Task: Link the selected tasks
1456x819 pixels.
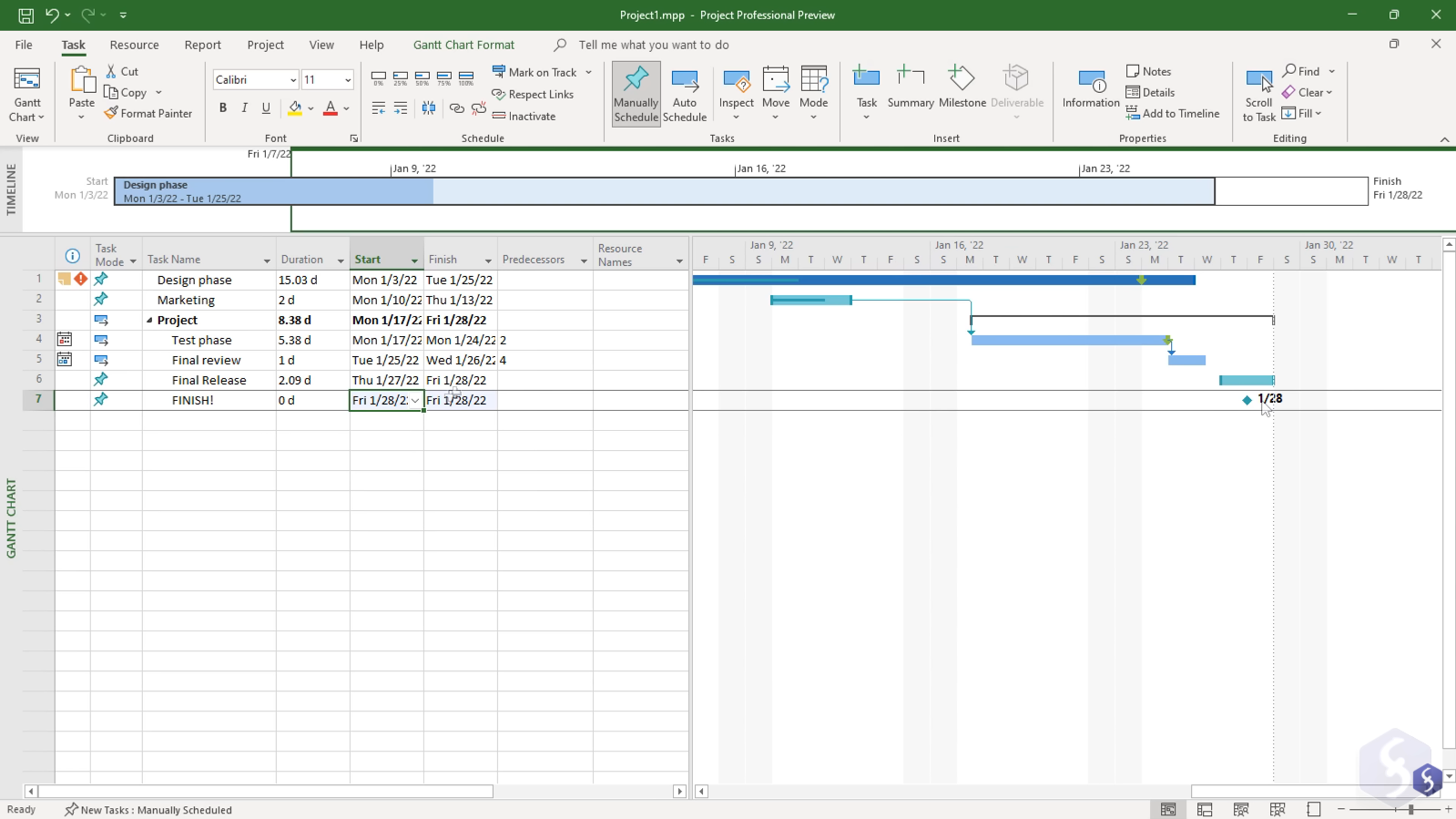Action: pos(457,107)
